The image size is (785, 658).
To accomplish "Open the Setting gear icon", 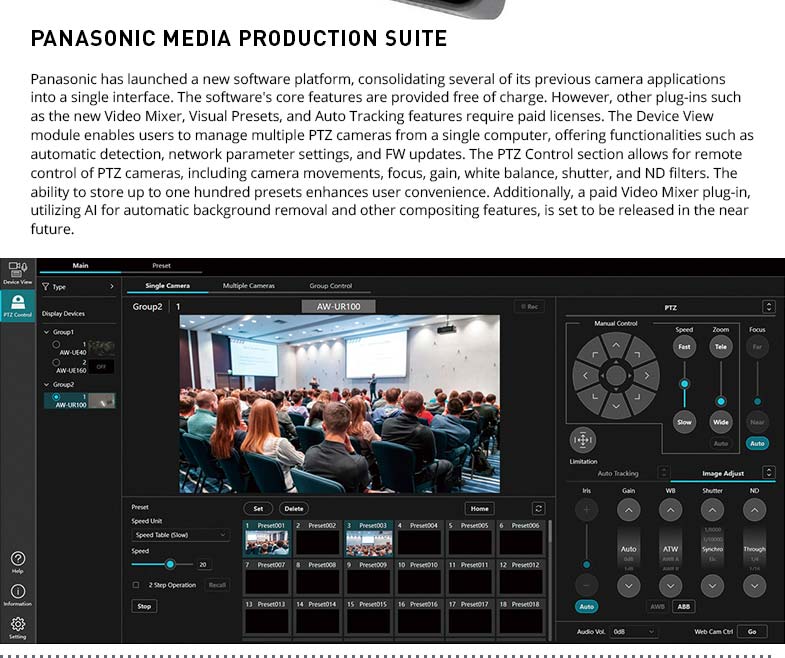I will [x=18, y=627].
